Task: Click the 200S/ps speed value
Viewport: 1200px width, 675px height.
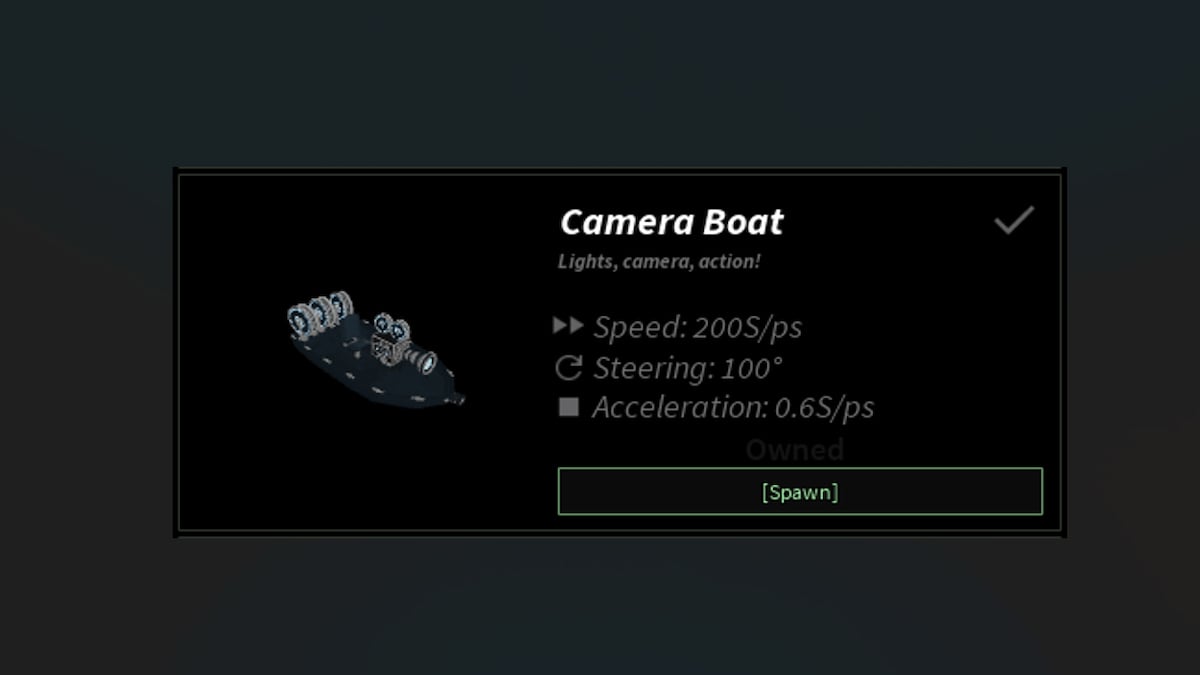Action: 747,327
